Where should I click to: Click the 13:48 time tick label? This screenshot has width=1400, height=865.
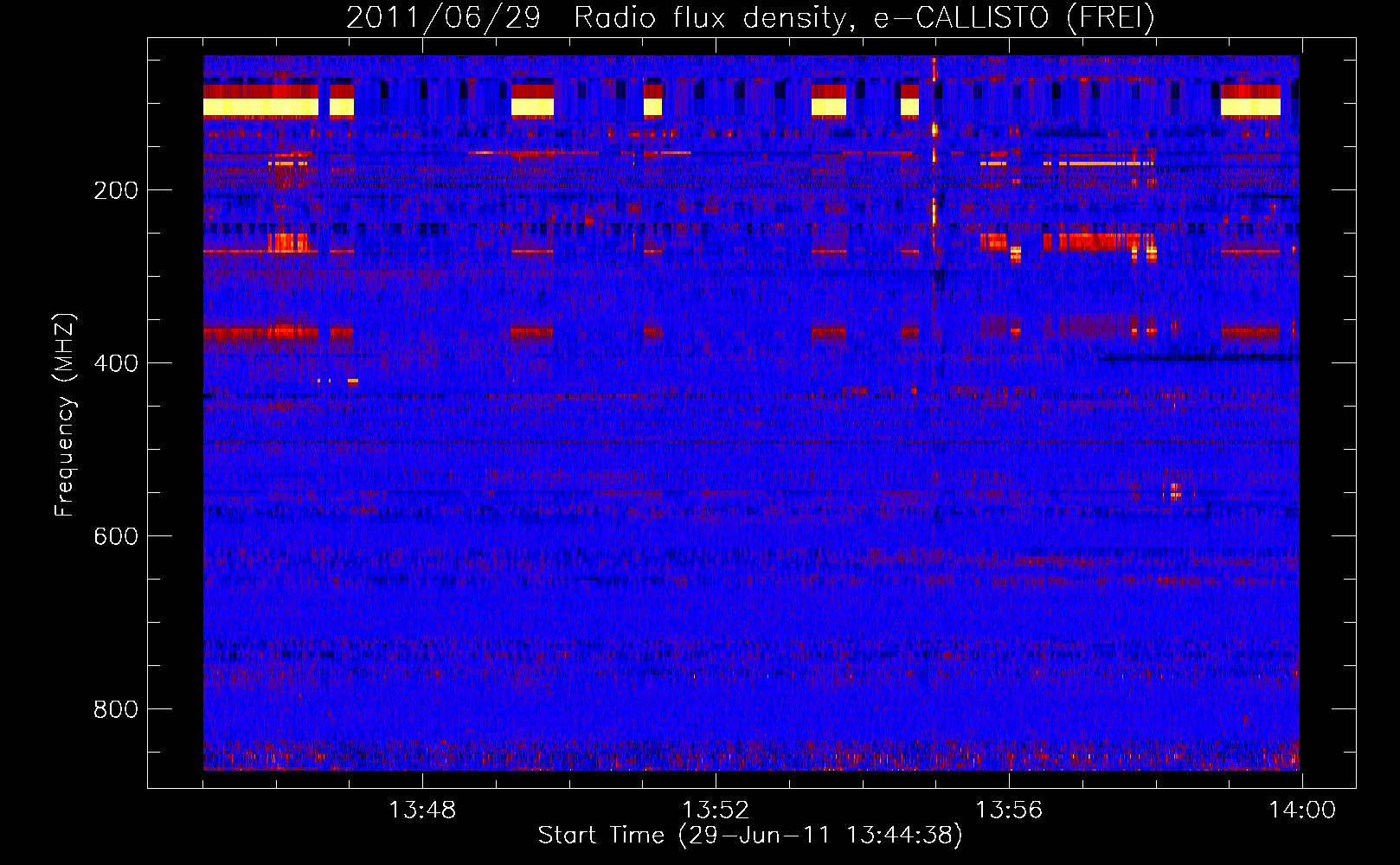coord(422,811)
